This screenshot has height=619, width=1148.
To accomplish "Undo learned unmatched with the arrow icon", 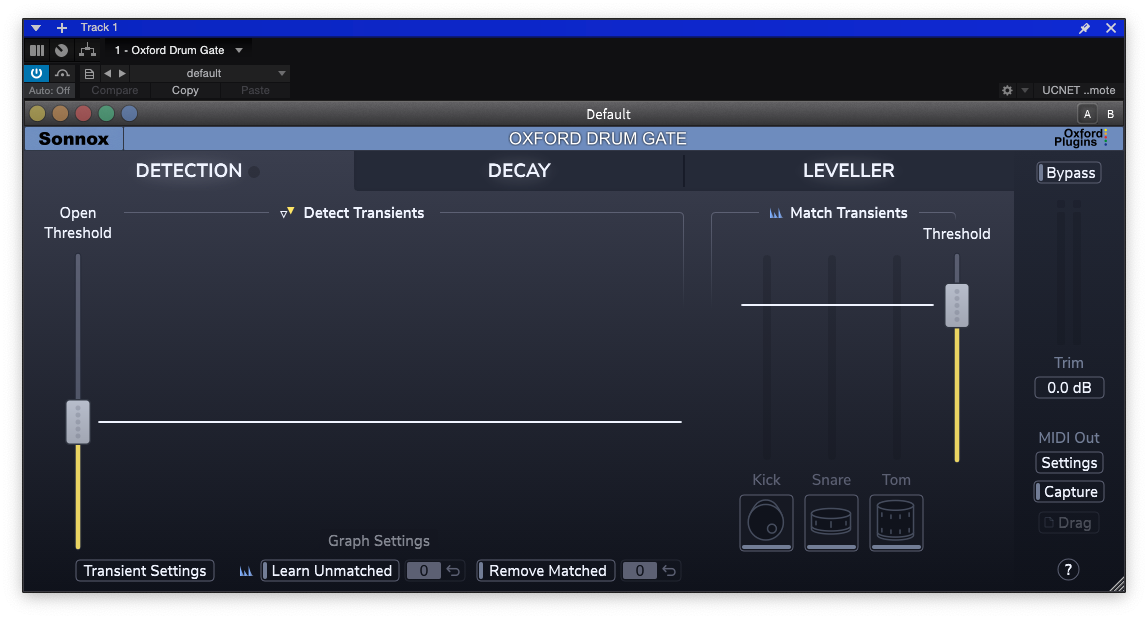I will (x=453, y=571).
